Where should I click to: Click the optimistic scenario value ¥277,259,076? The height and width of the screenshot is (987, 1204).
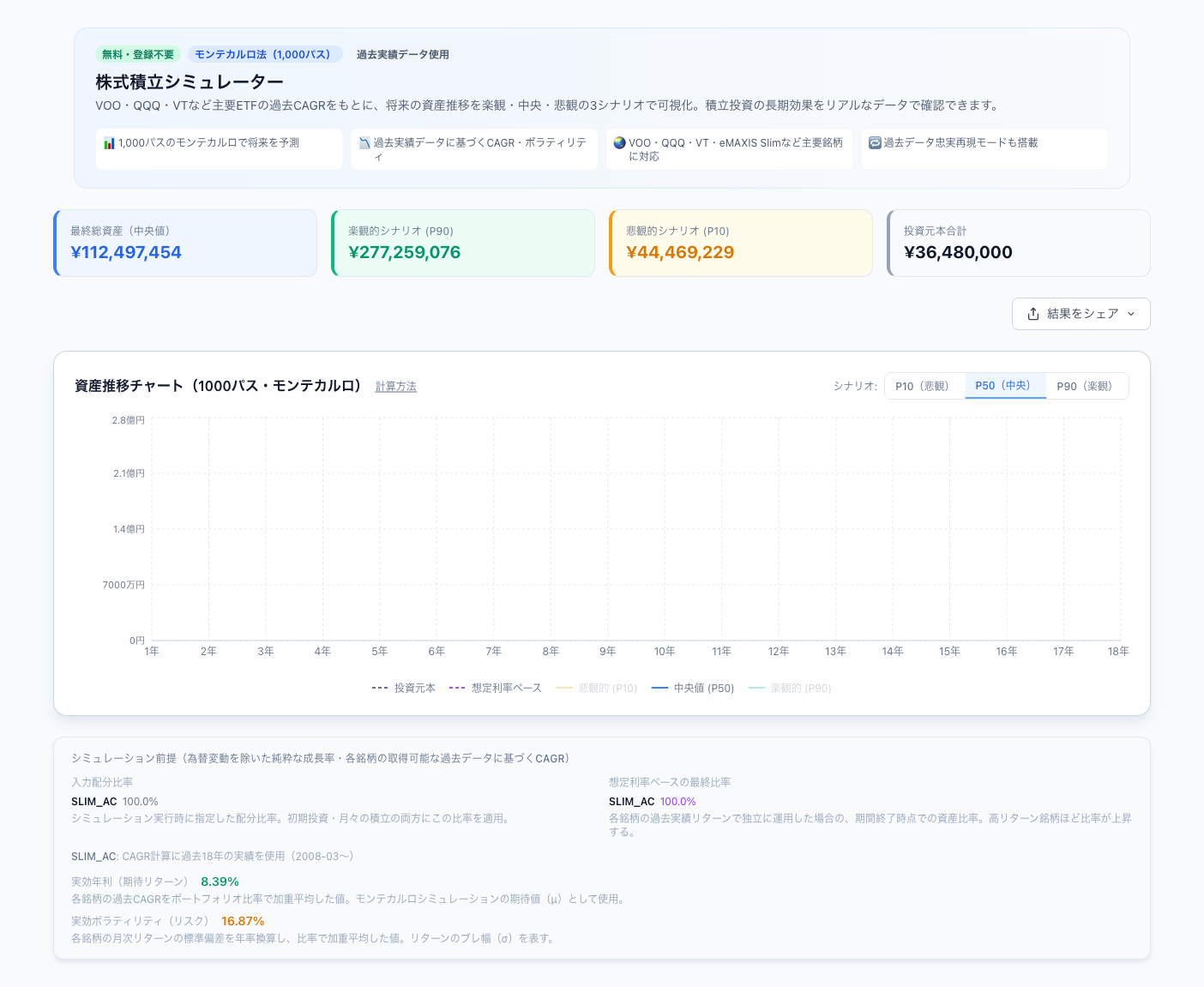(405, 252)
